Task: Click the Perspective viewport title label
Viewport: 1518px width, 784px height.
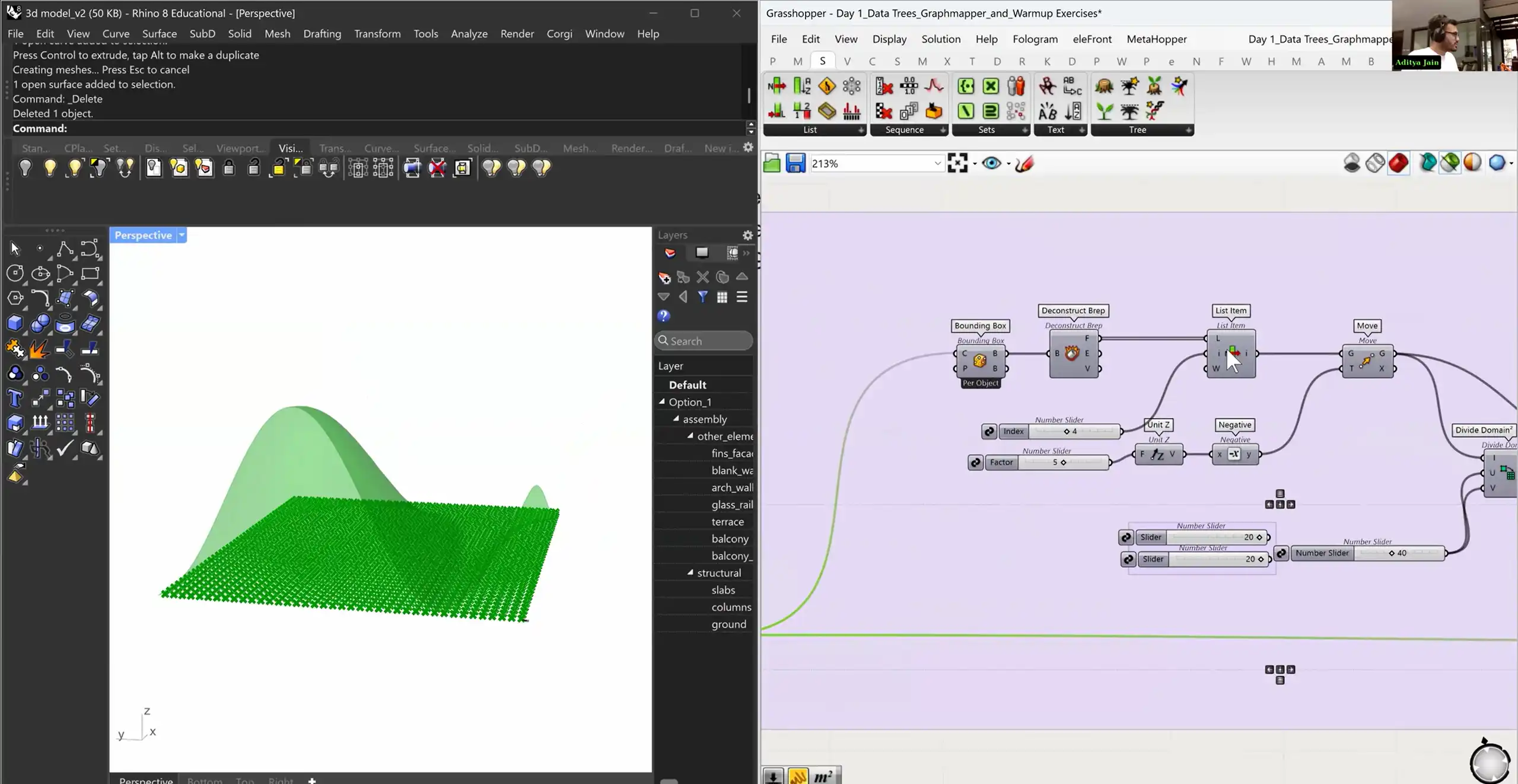Action: 142,235
